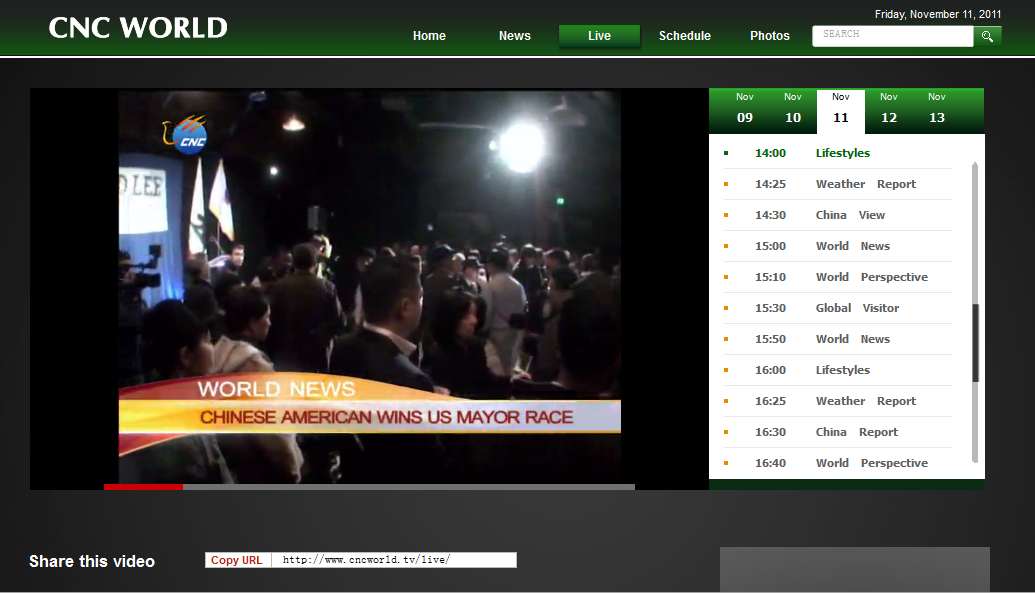Go to the News section
Viewport: 1035px width, 593px height.
tap(515, 36)
